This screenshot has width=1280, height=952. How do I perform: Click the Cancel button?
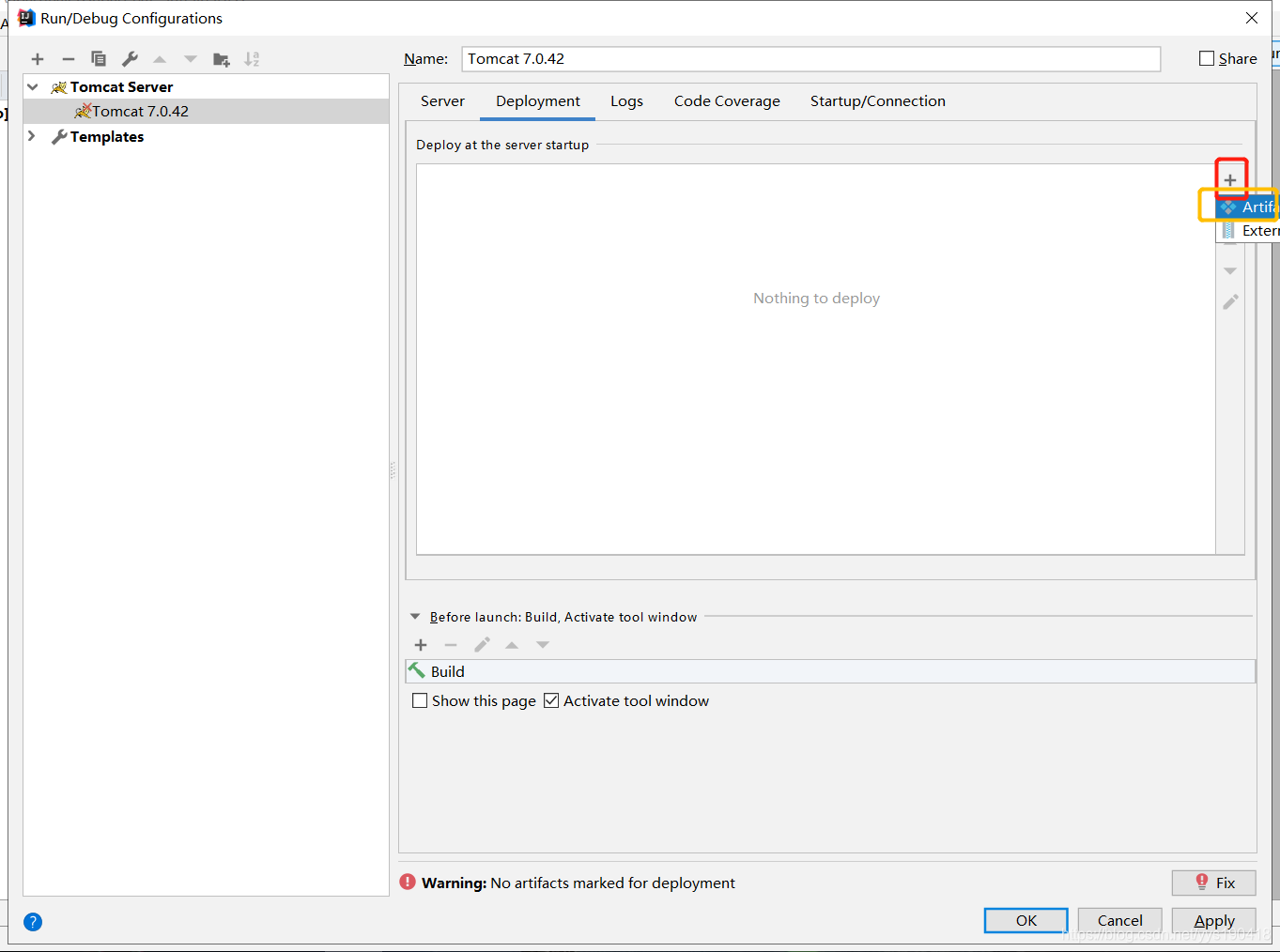point(1120,920)
